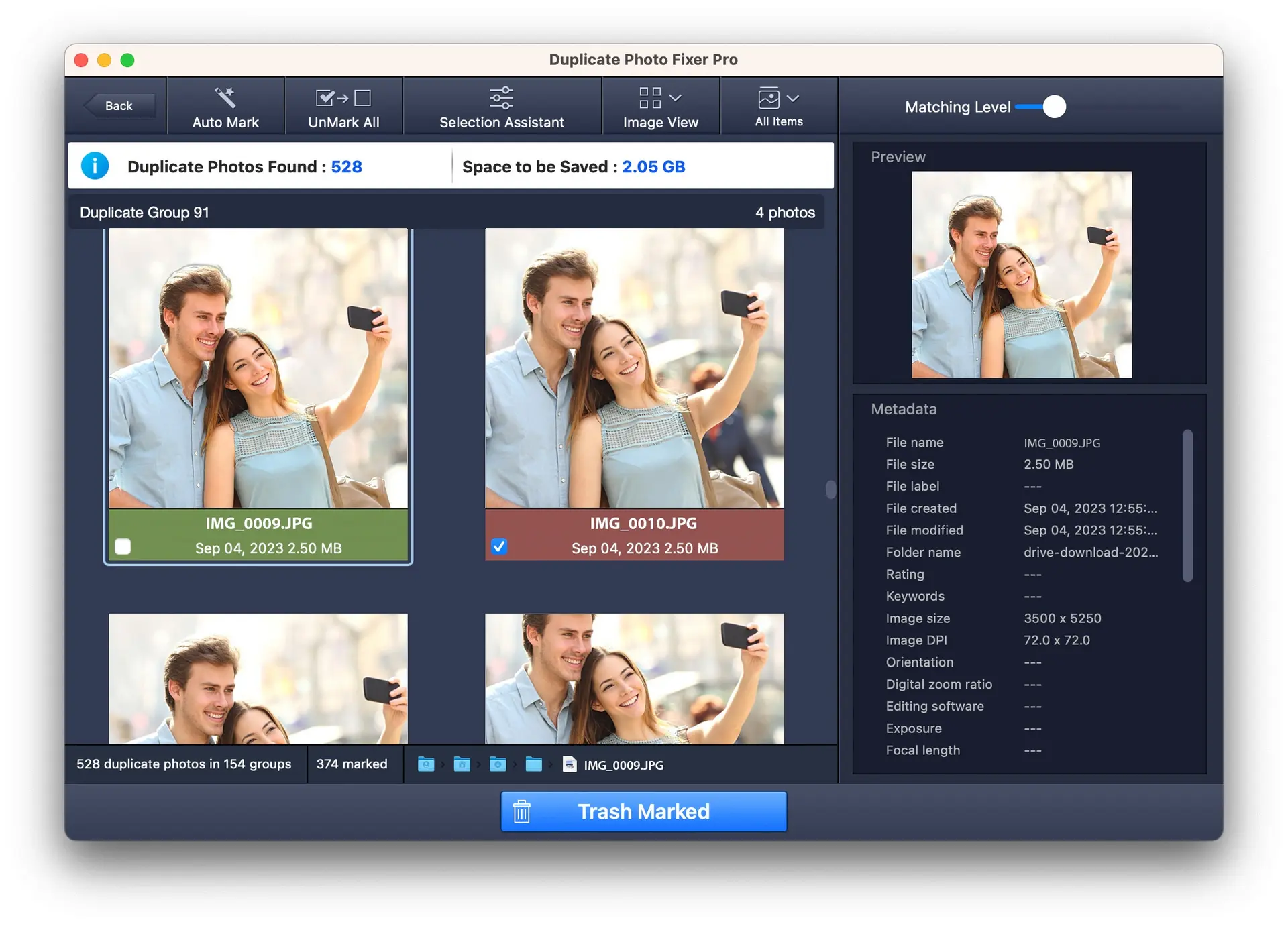The image size is (1288, 926).
Task: Open Selection Assistant sliders icon
Action: tap(501, 98)
